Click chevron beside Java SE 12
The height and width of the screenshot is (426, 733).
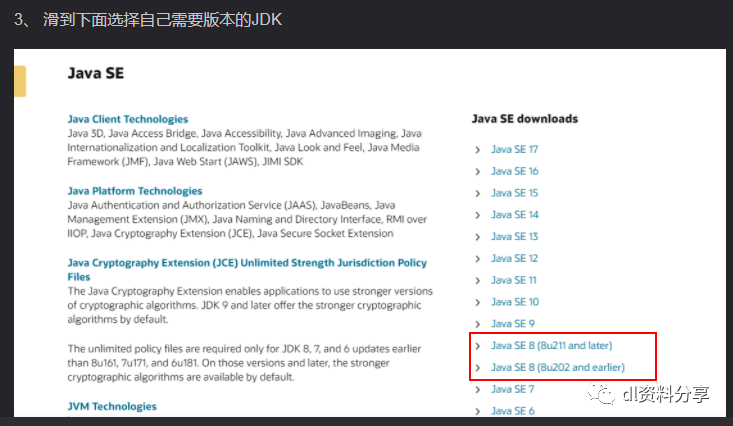[477, 259]
